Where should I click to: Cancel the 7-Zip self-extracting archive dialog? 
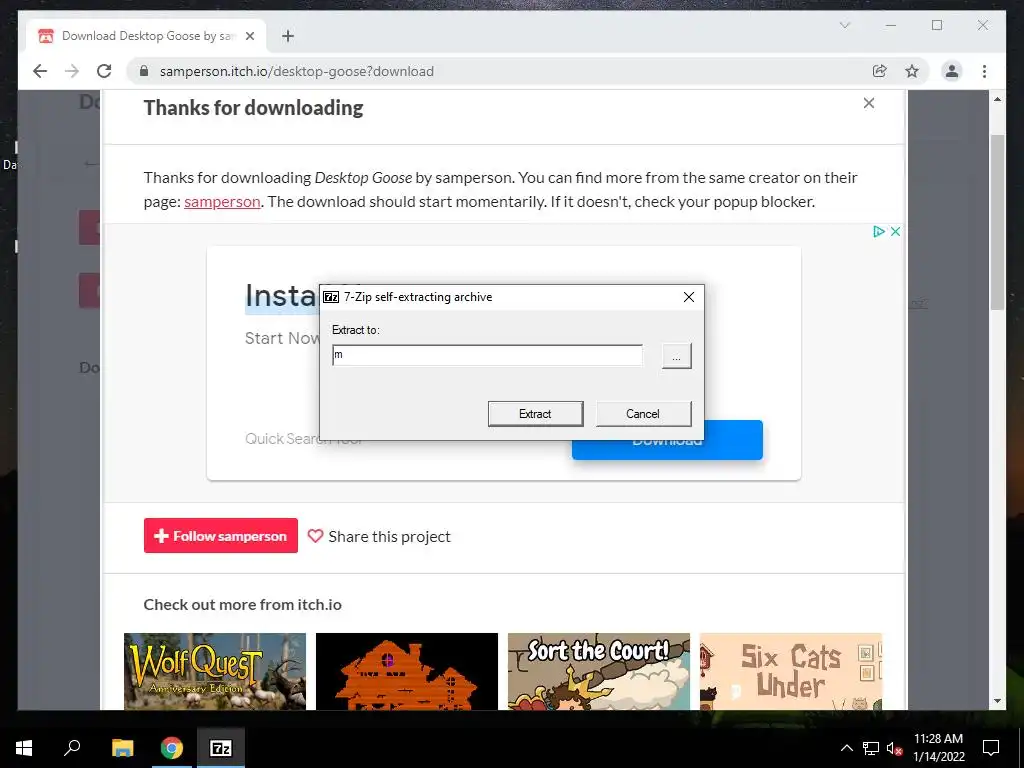[643, 414]
